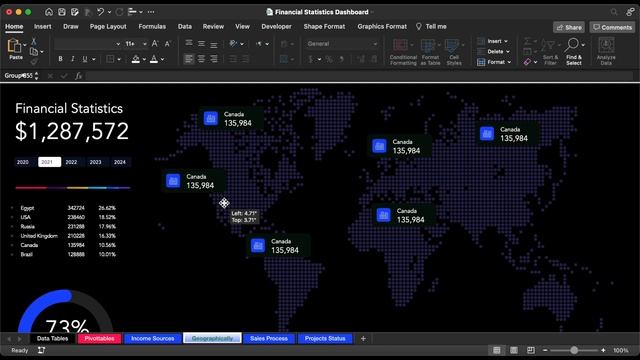Click the macro record icon in status bar
The image size is (640, 360).
(41, 350)
